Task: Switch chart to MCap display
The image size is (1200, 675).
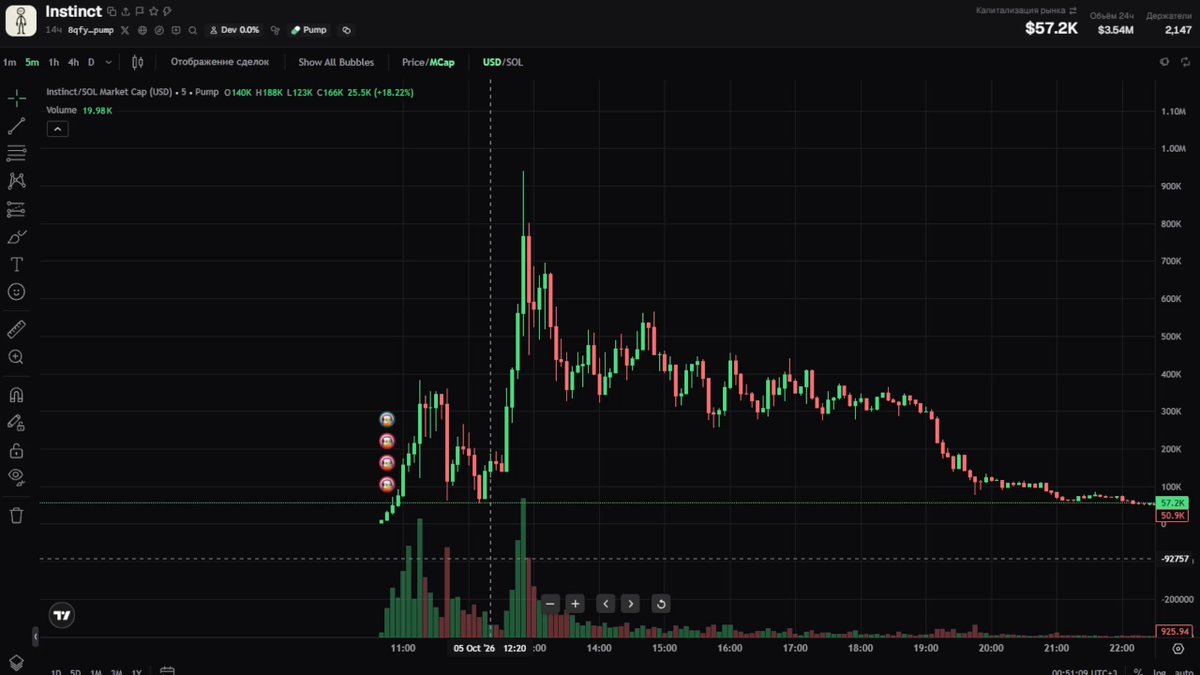Action: [442, 62]
